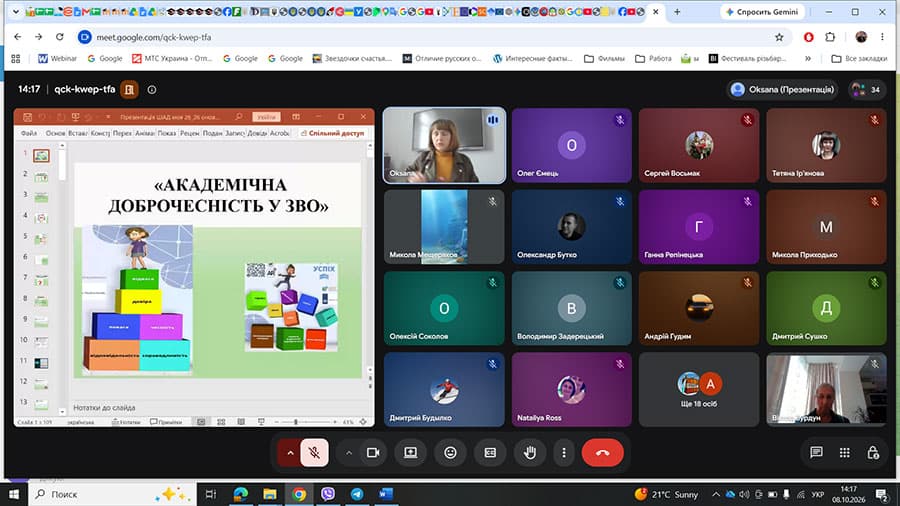Open the tab search dropdown arrow

click(x=15, y=11)
